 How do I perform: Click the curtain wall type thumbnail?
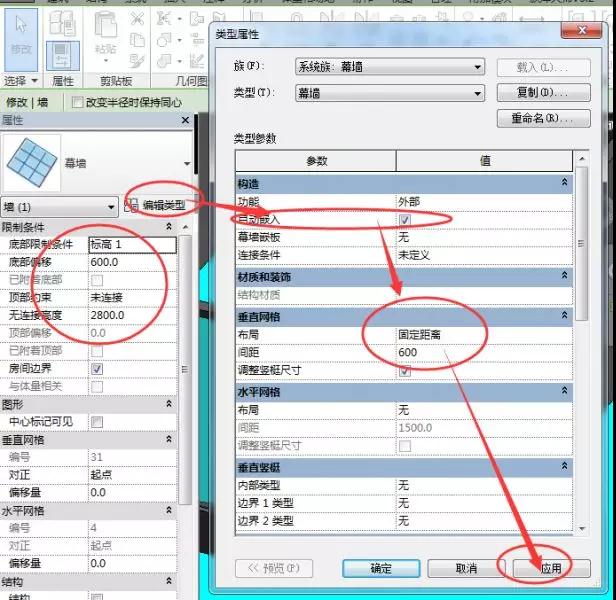point(32,162)
